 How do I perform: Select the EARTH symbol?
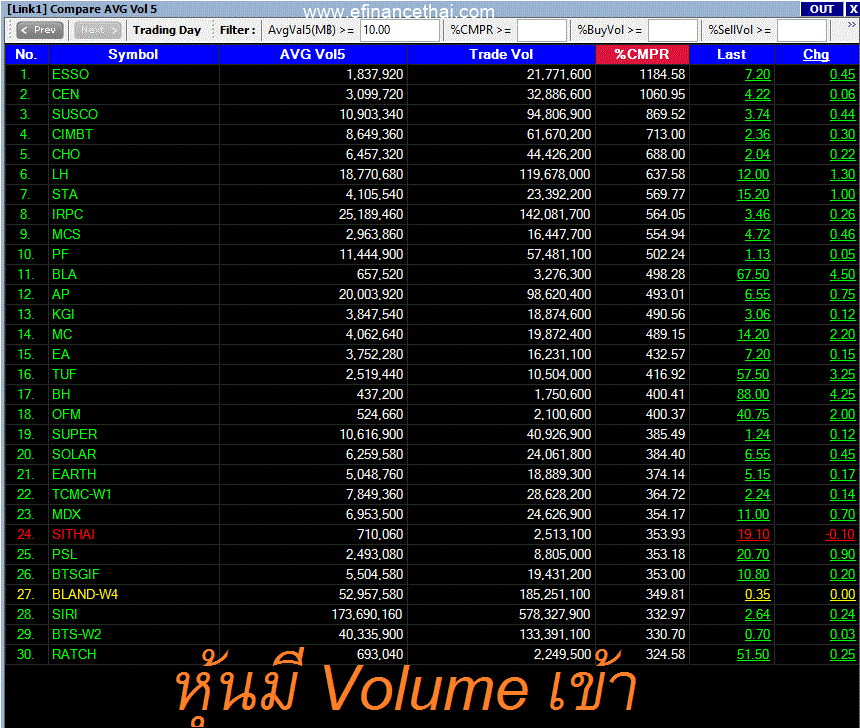(x=74, y=475)
